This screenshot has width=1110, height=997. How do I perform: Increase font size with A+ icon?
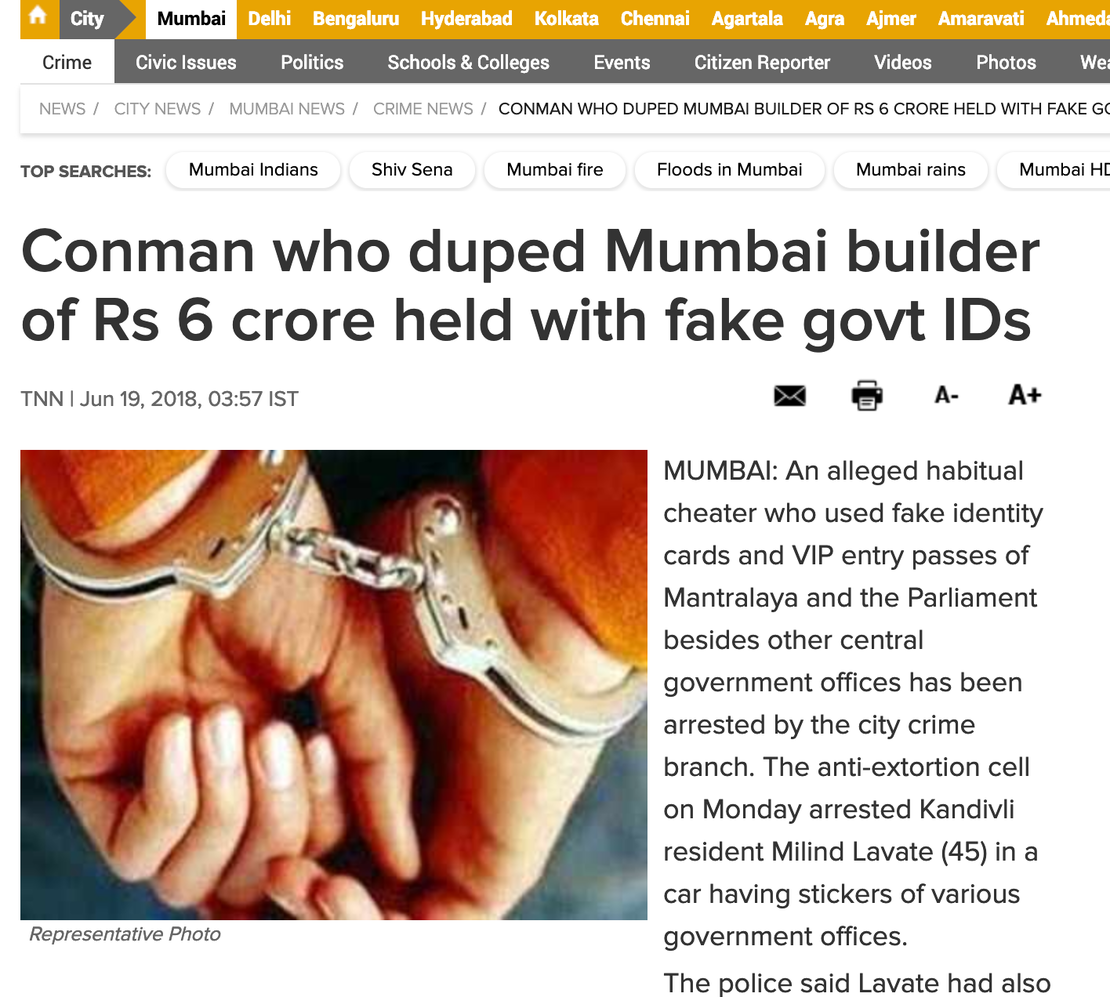point(1024,394)
